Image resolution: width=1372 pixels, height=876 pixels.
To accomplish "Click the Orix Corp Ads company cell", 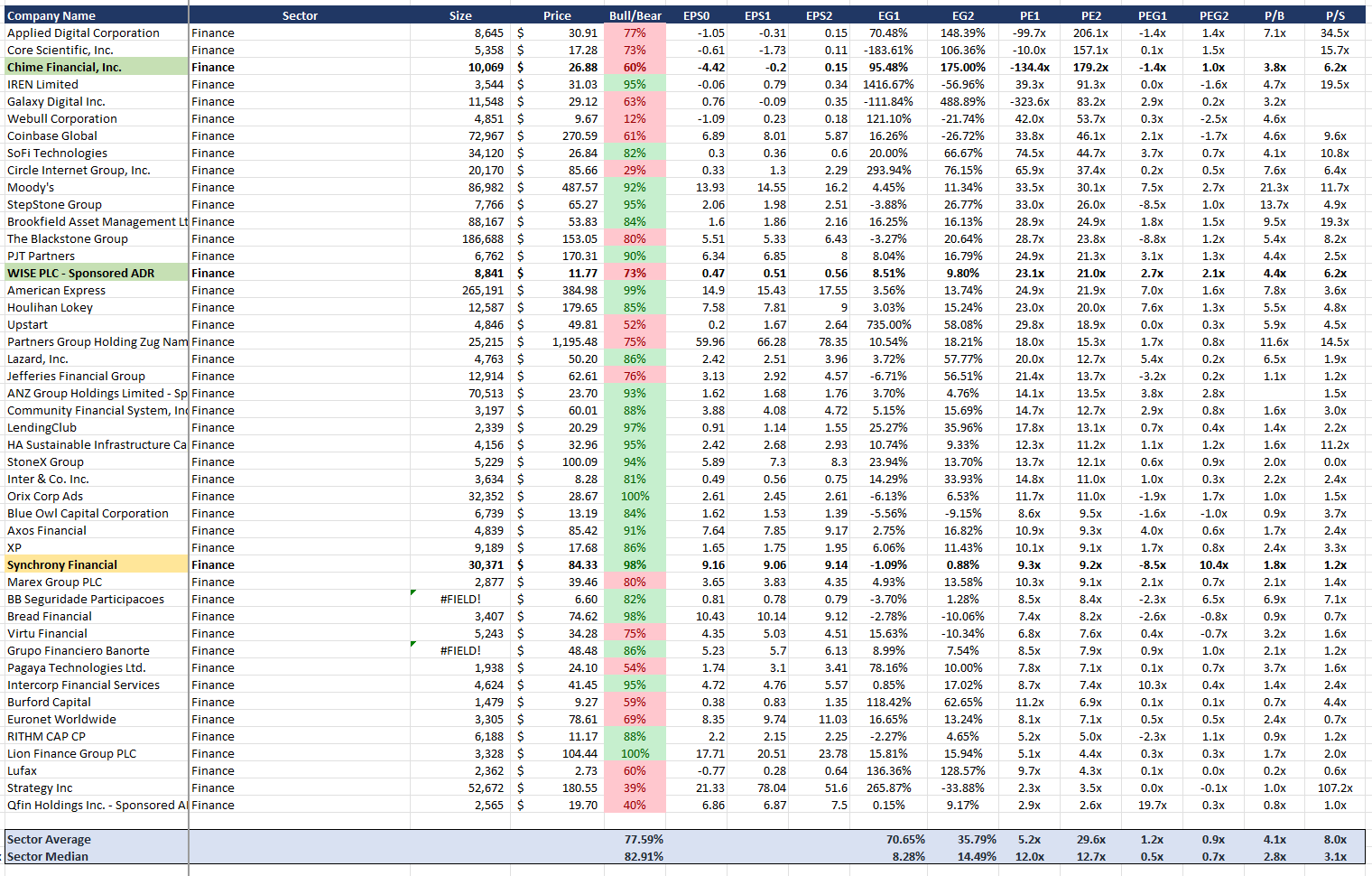I will point(96,496).
